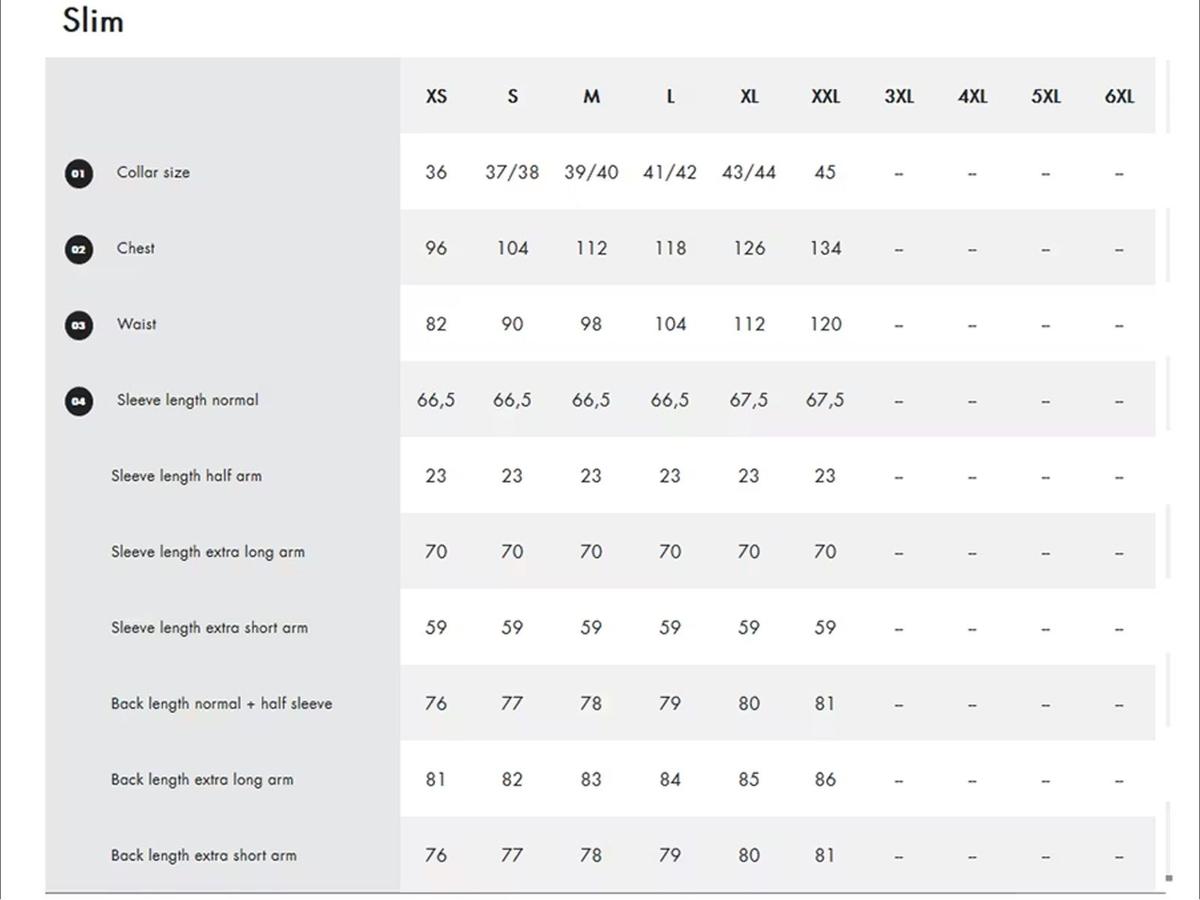The height and width of the screenshot is (900, 1200).
Task: Click the 02 Chest badge icon
Action: pos(79,249)
